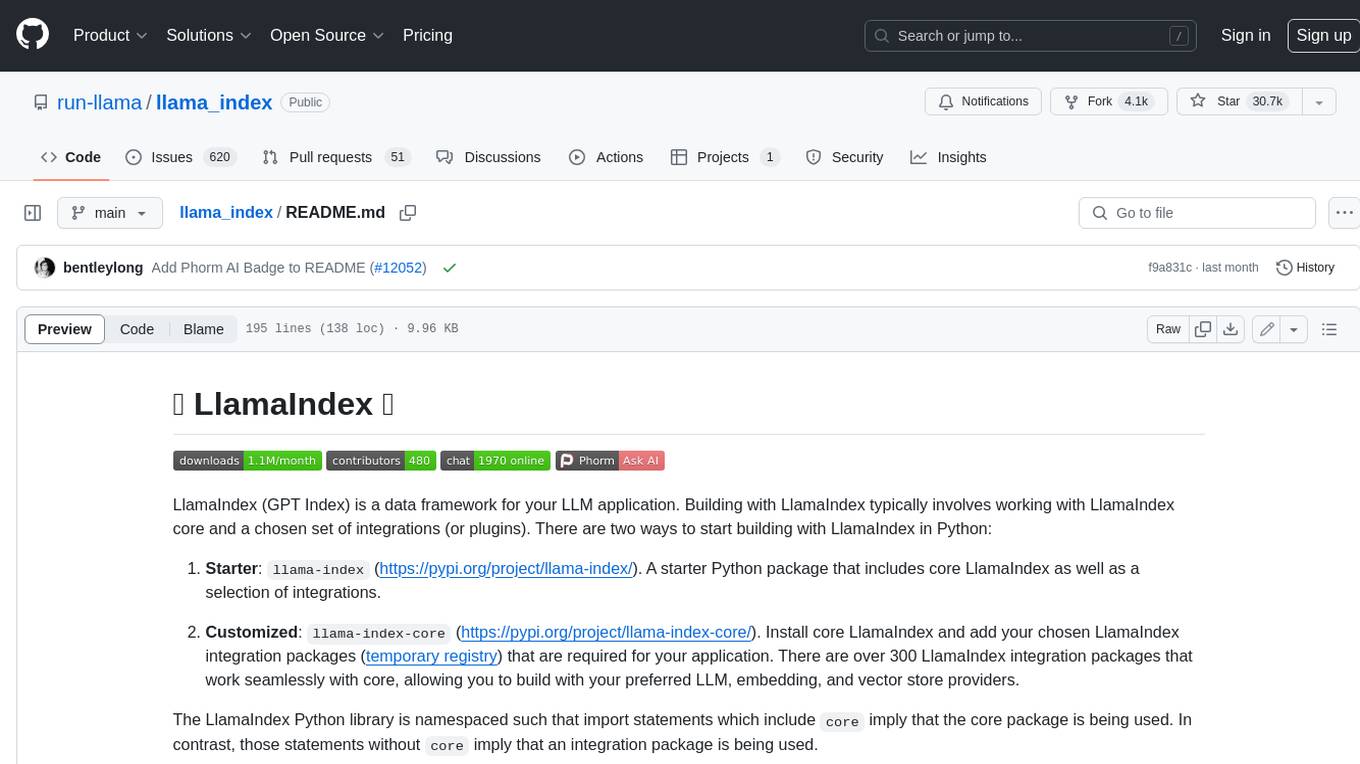The width and height of the screenshot is (1360, 764).
Task: Open the more file actions menu
Action: pyautogui.click(x=1343, y=213)
